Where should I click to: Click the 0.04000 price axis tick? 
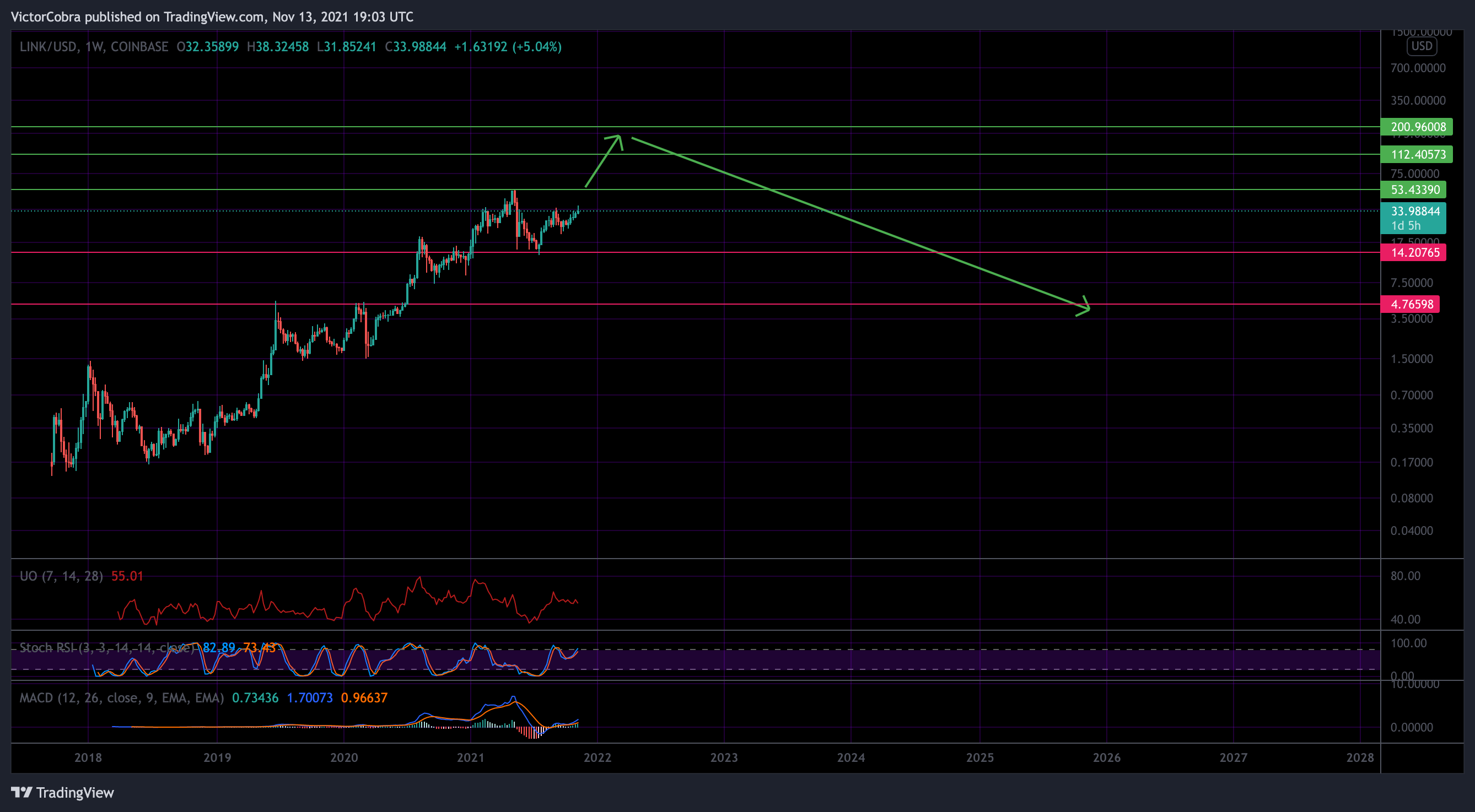[1412, 531]
